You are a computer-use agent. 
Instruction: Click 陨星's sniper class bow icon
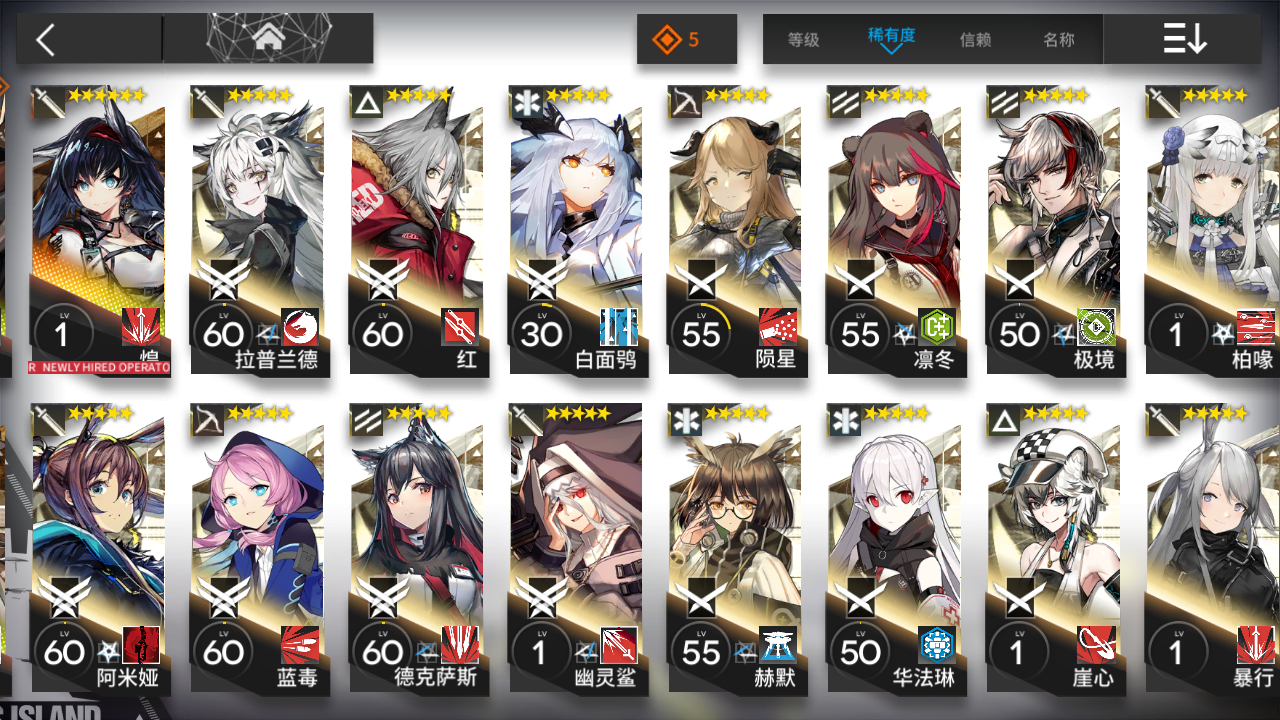(x=685, y=102)
